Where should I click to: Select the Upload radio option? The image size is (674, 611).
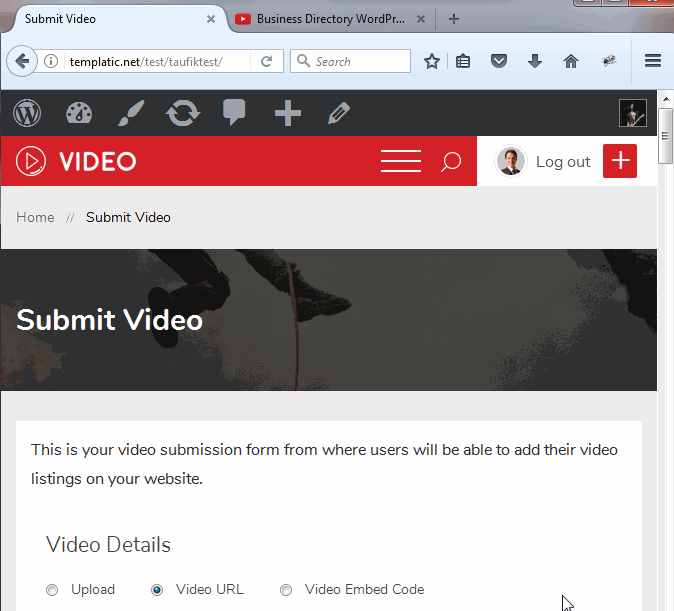(x=52, y=590)
